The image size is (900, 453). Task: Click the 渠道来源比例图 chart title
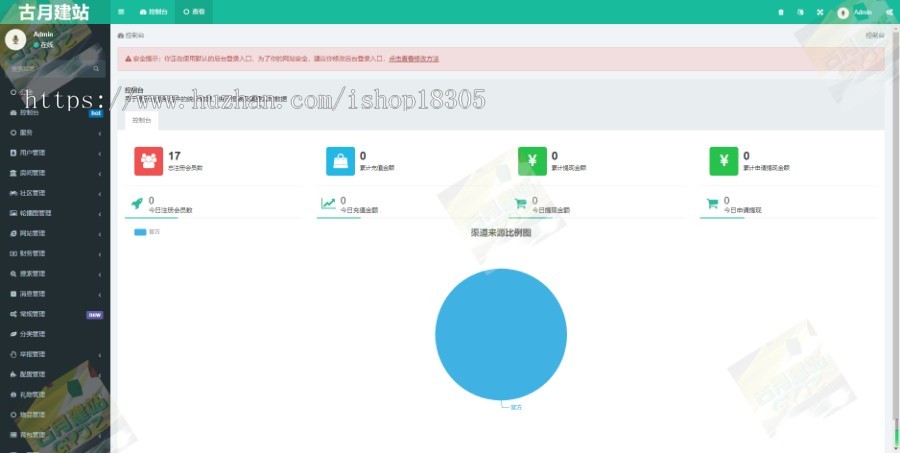tap(501, 233)
